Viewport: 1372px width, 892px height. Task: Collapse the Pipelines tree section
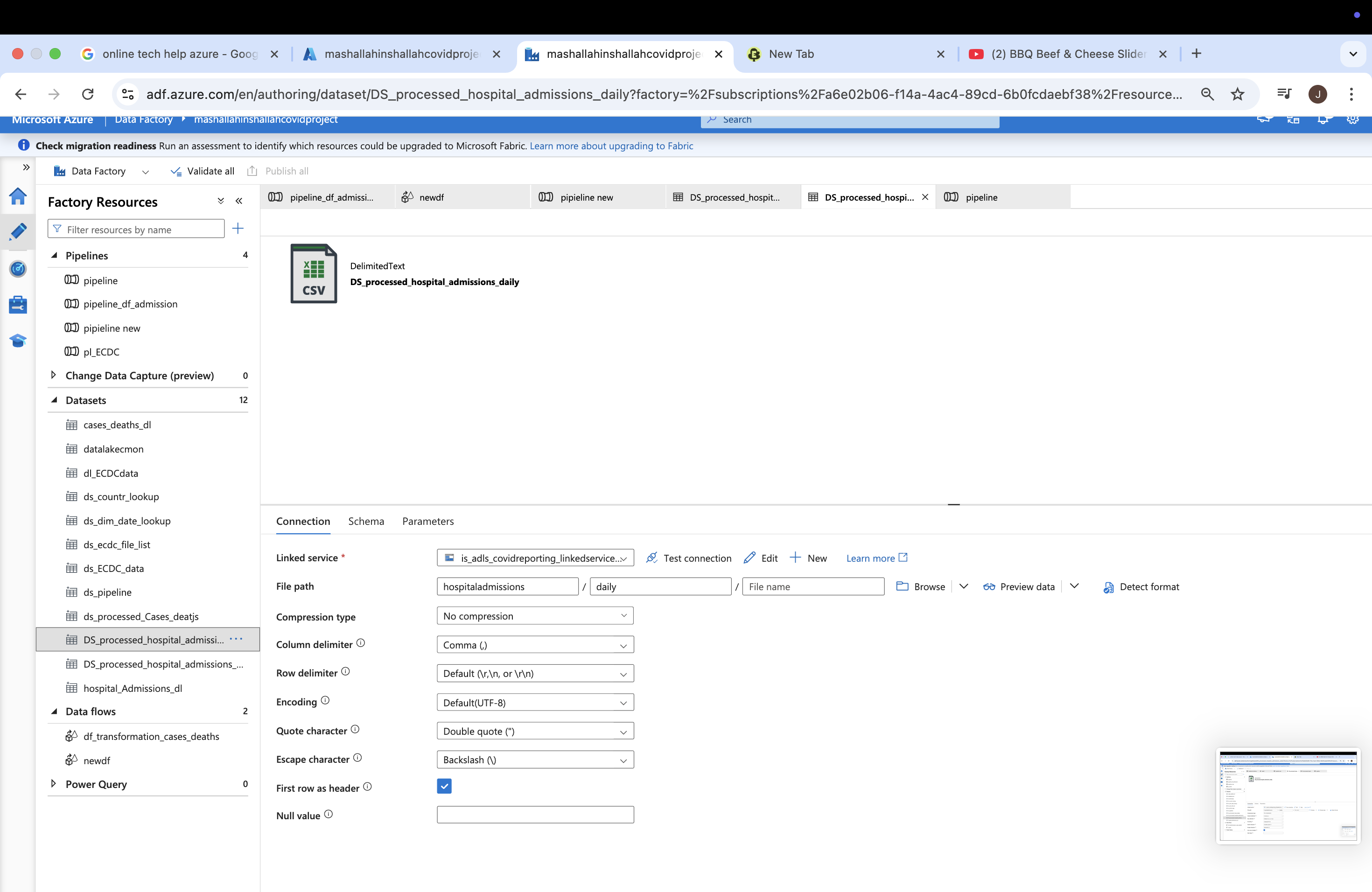[x=54, y=255]
